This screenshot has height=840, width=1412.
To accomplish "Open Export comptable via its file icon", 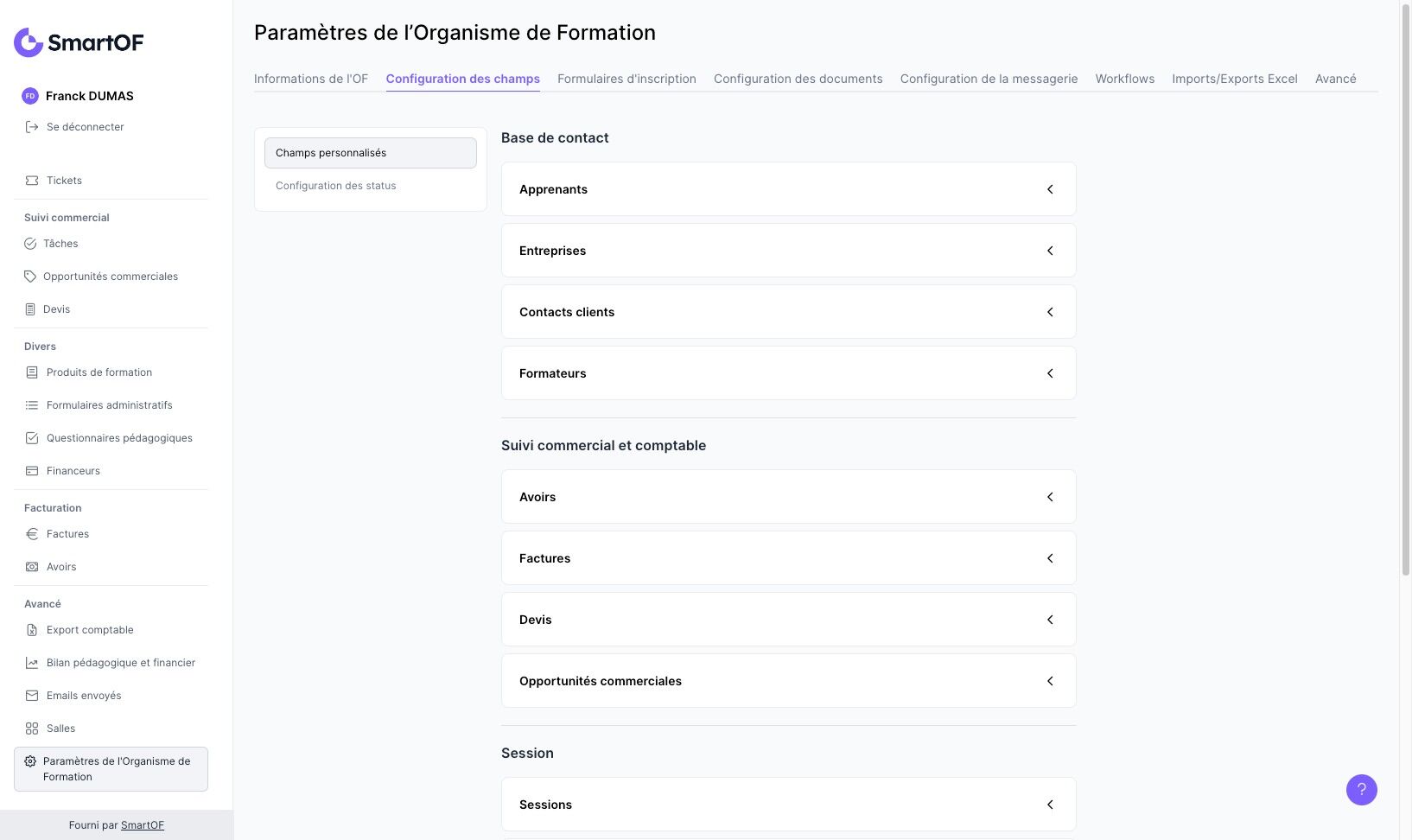I will (x=32, y=630).
